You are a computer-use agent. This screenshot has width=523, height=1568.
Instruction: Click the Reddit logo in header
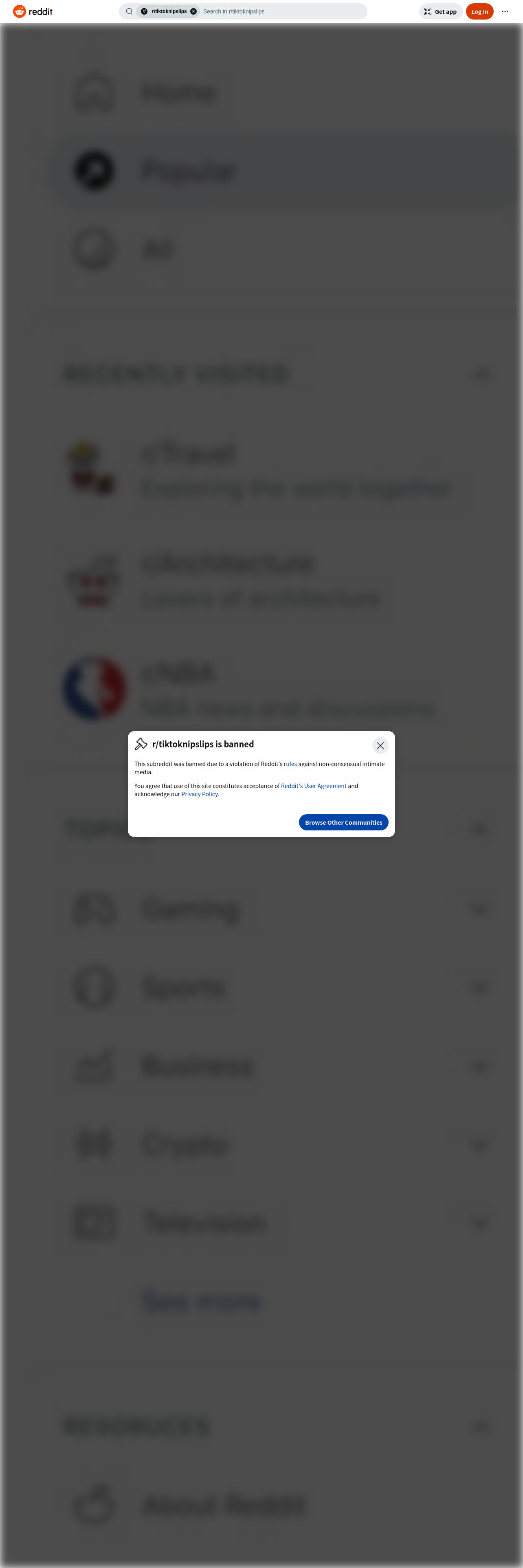[x=33, y=11]
